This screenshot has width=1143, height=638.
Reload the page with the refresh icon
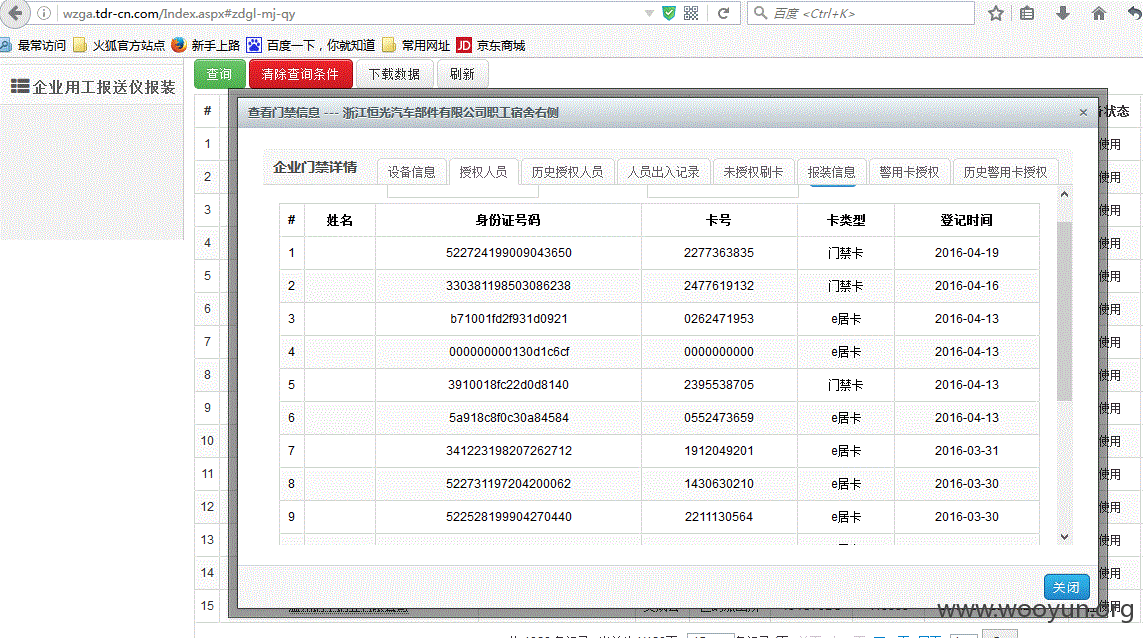click(723, 13)
